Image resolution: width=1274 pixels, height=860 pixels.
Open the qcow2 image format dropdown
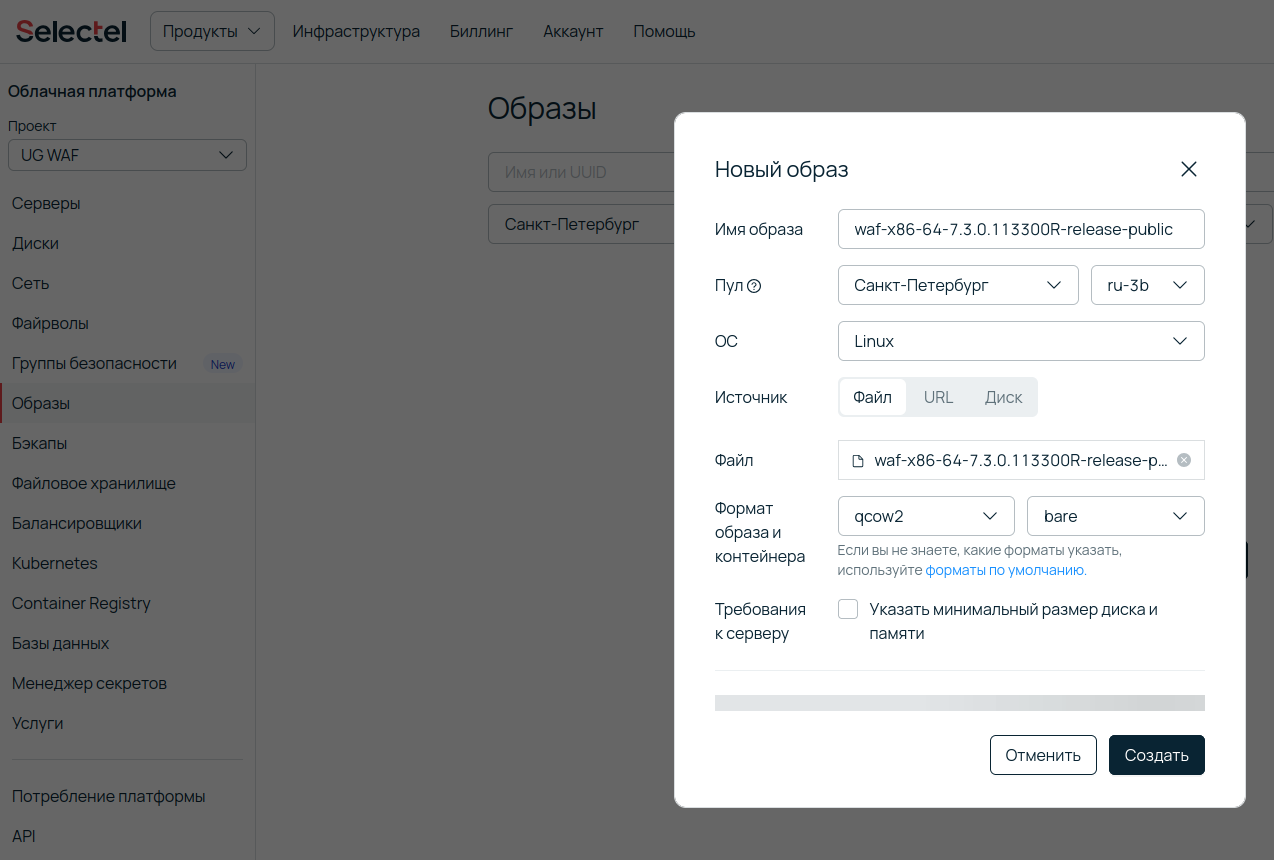tap(925, 516)
